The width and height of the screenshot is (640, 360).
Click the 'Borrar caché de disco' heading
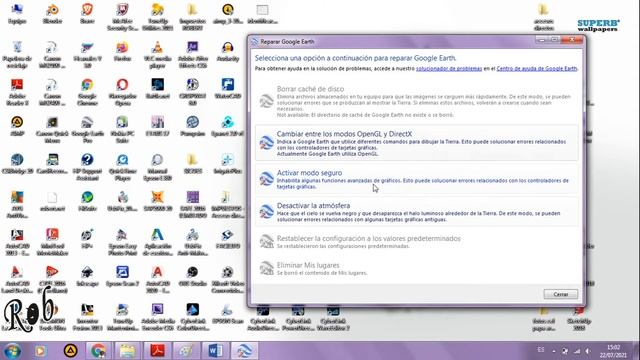pyautogui.click(x=310, y=89)
